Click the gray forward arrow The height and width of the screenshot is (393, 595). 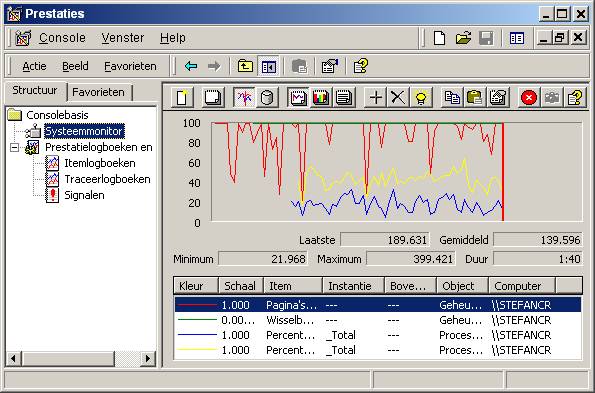214,66
